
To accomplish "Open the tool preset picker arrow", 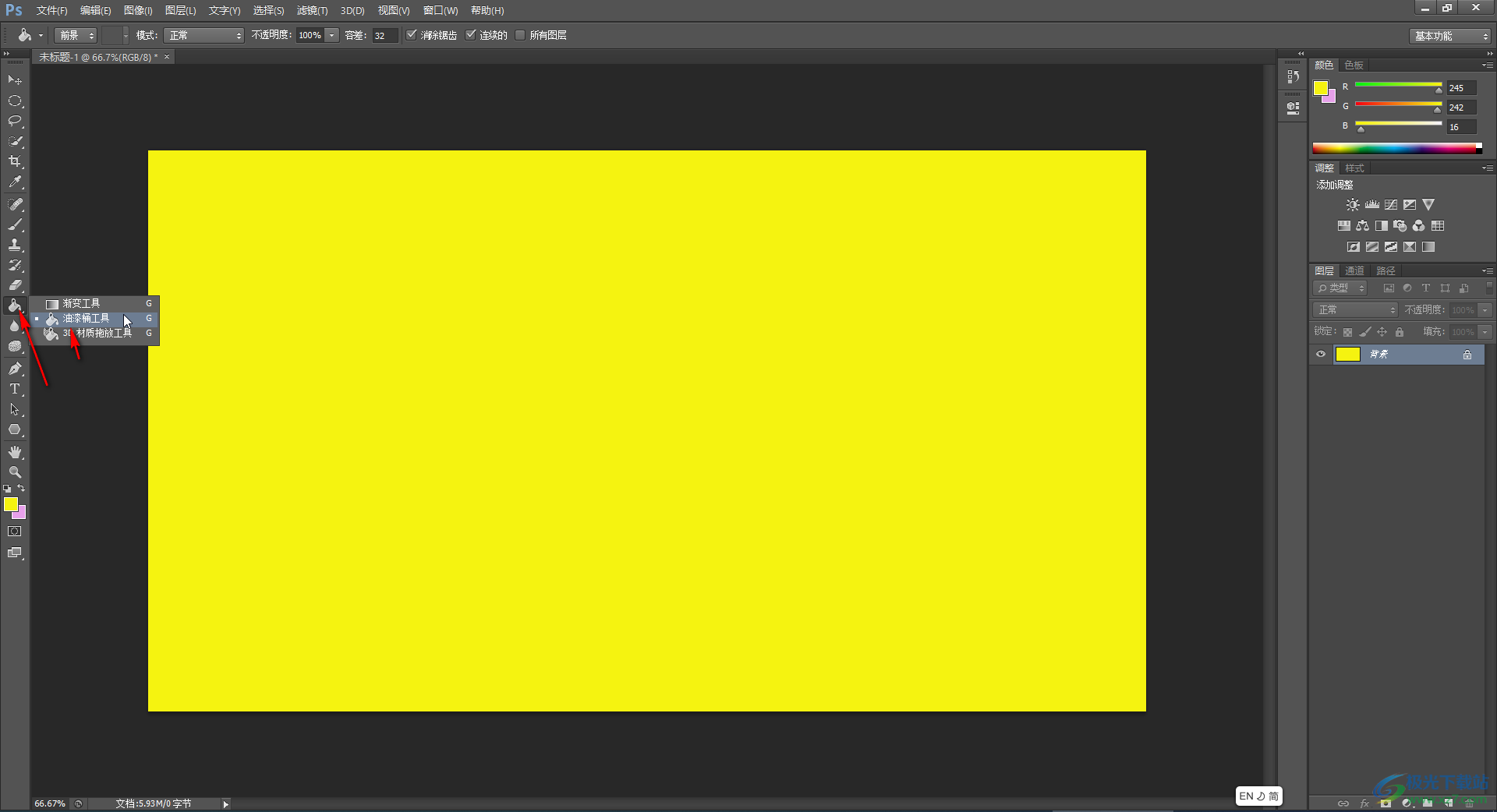I will tap(41, 35).
